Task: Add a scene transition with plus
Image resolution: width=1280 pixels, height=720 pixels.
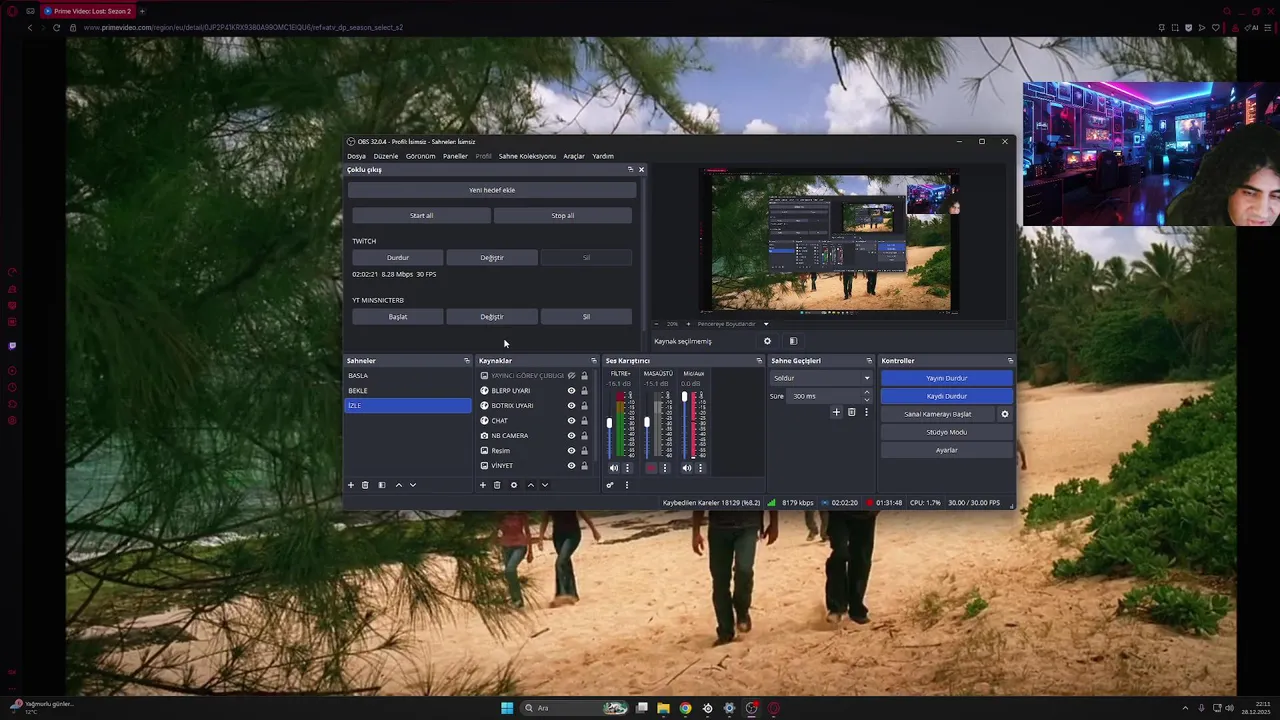Action: (x=836, y=412)
